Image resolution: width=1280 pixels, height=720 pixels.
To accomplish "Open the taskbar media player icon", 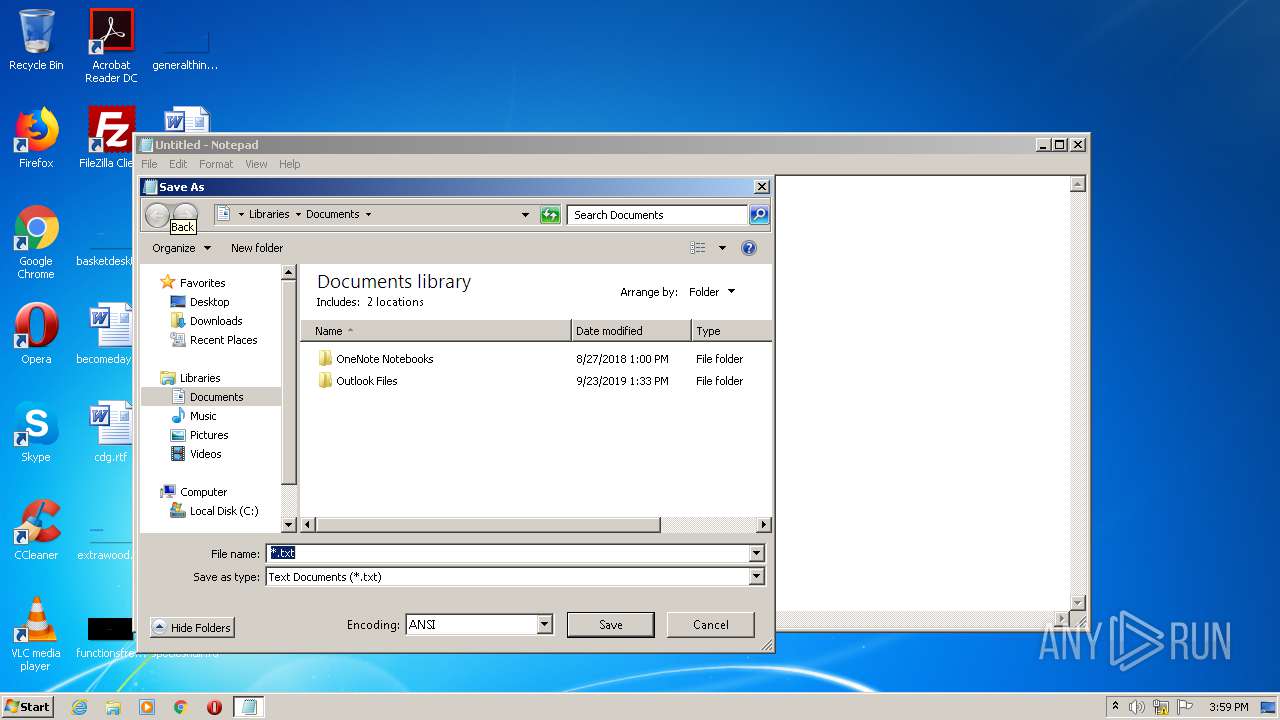I will (x=147, y=707).
